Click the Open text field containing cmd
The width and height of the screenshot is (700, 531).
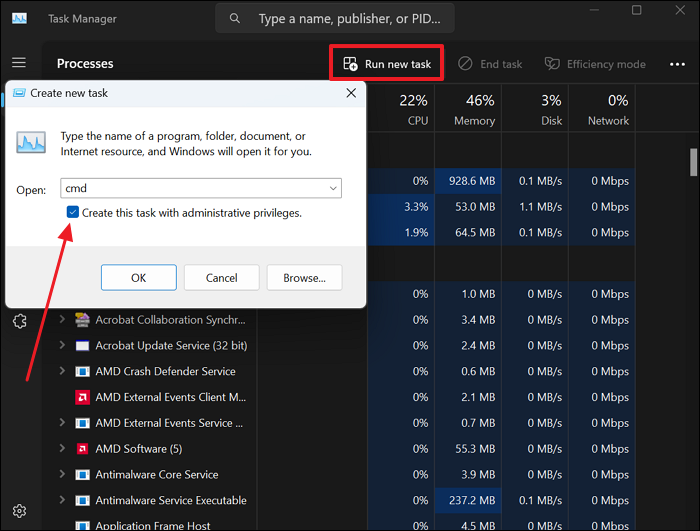point(190,188)
